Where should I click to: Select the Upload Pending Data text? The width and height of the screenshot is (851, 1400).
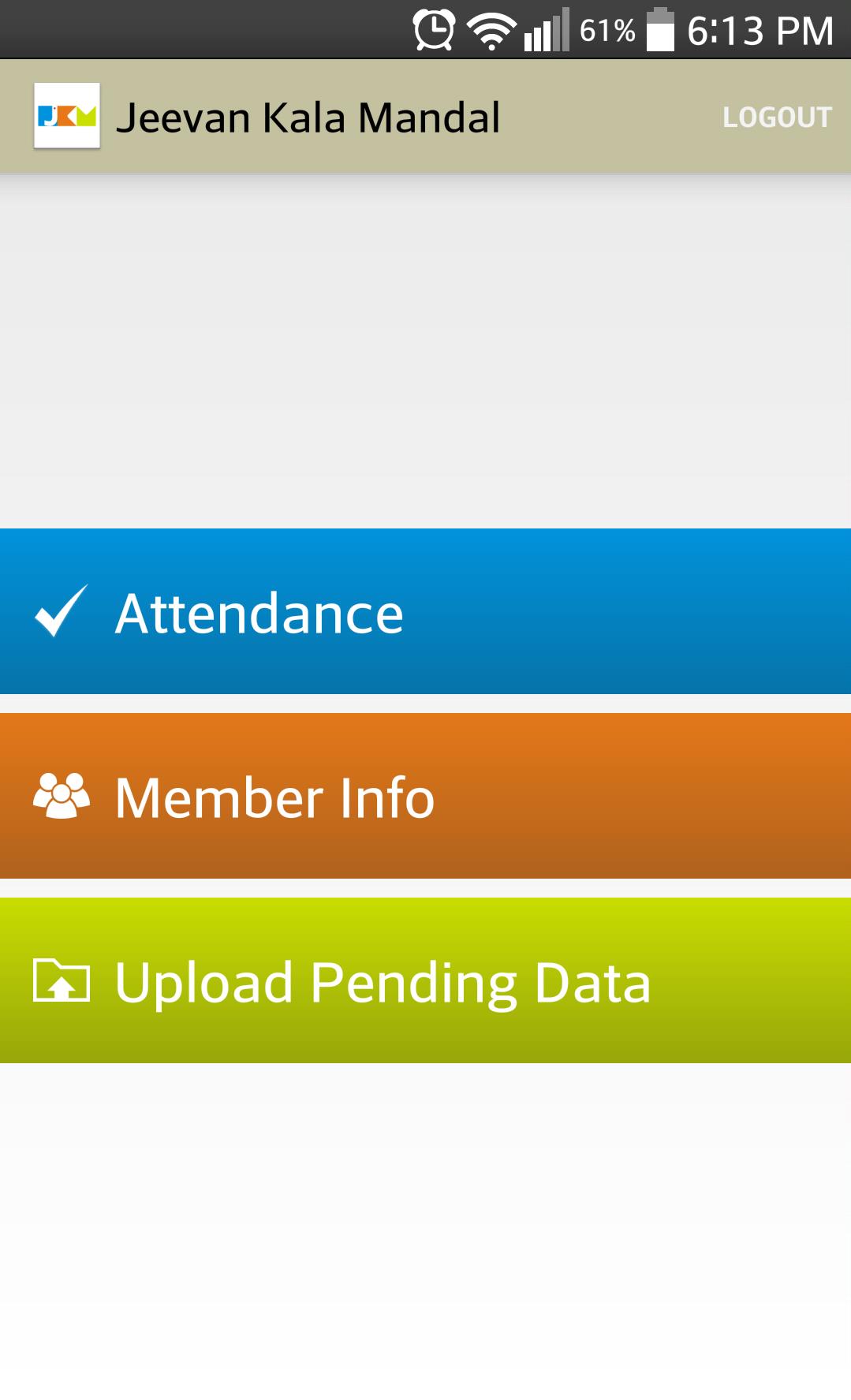click(383, 983)
